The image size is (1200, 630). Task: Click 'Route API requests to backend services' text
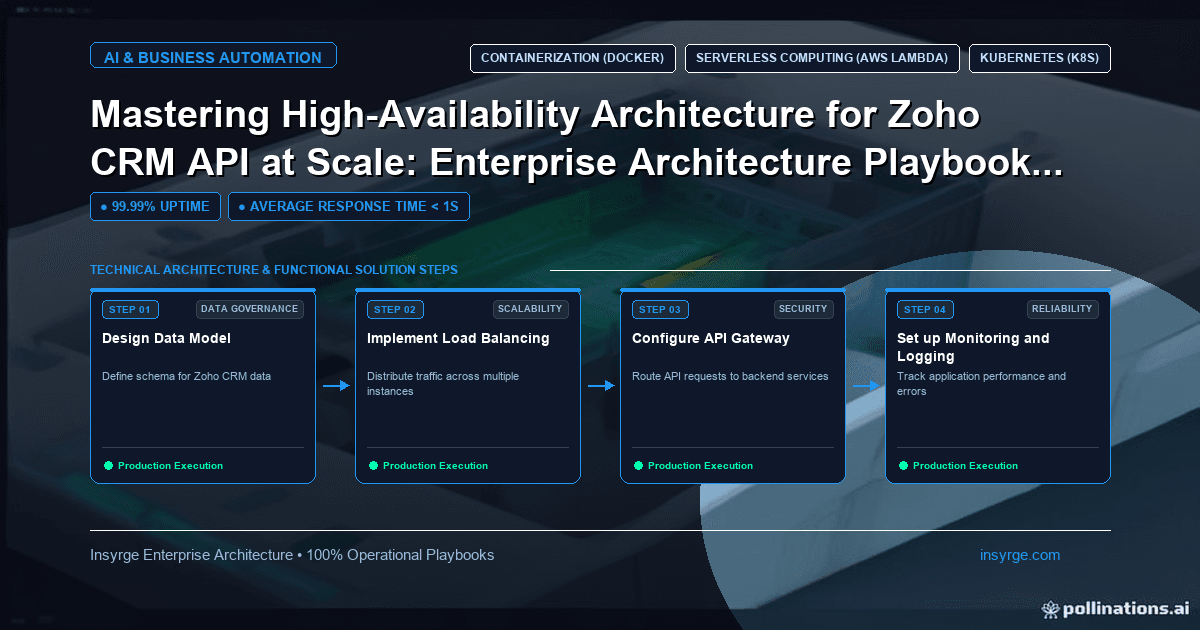(730, 377)
